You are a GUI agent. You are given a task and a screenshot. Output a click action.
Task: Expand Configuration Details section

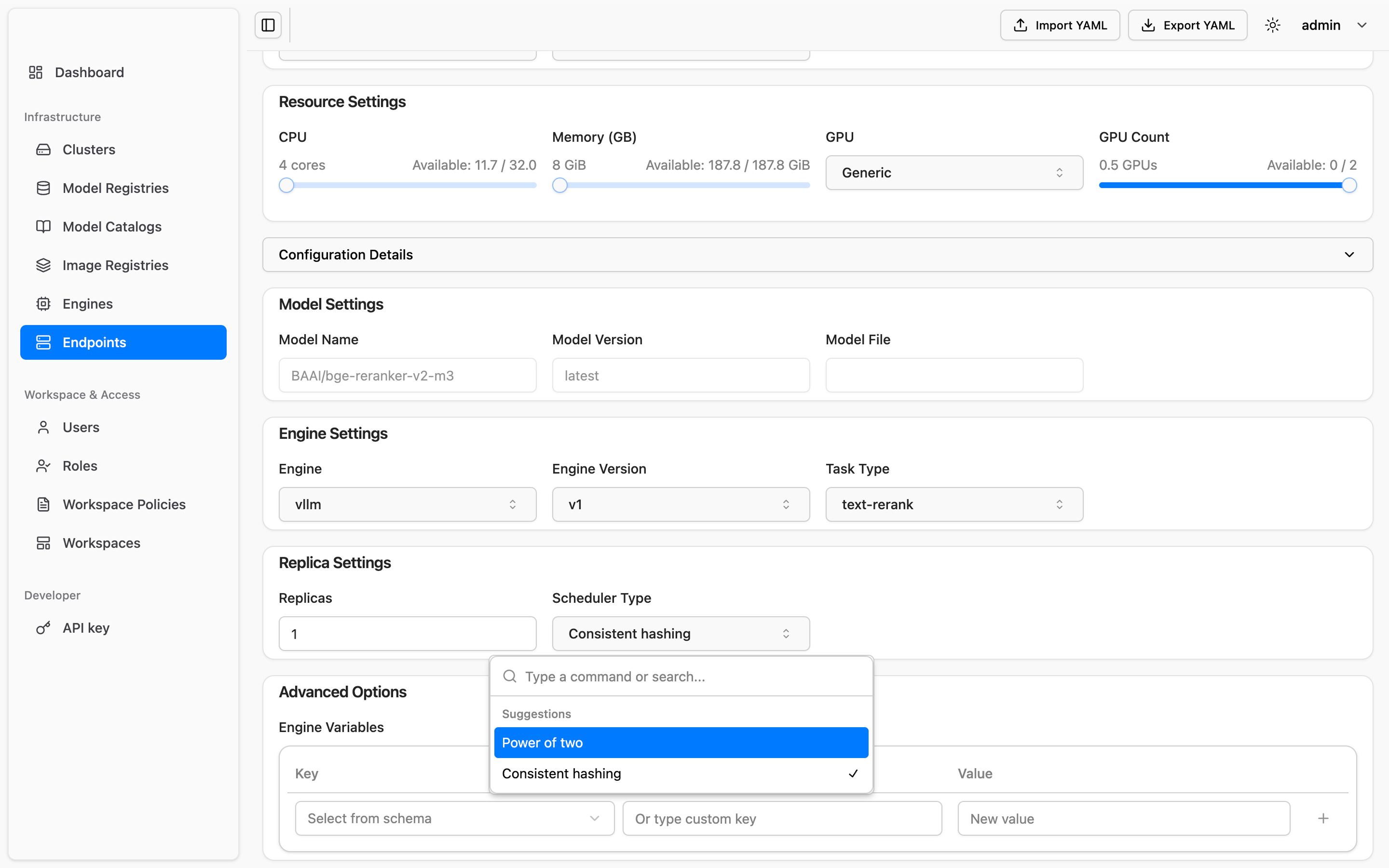[x=817, y=254]
